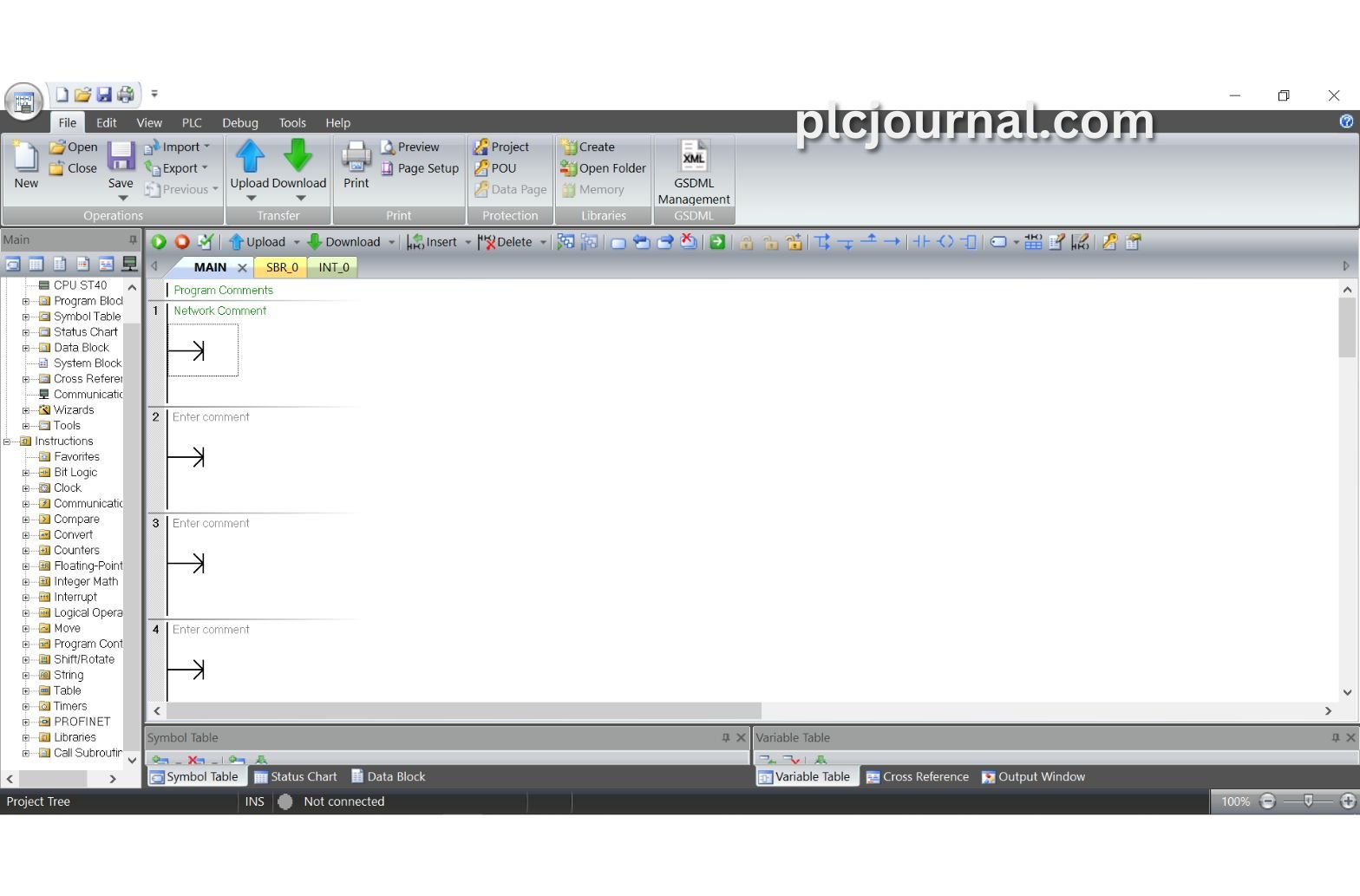Image resolution: width=1360 pixels, height=896 pixels.
Task: Click the large New project icon
Action: click(26, 157)
